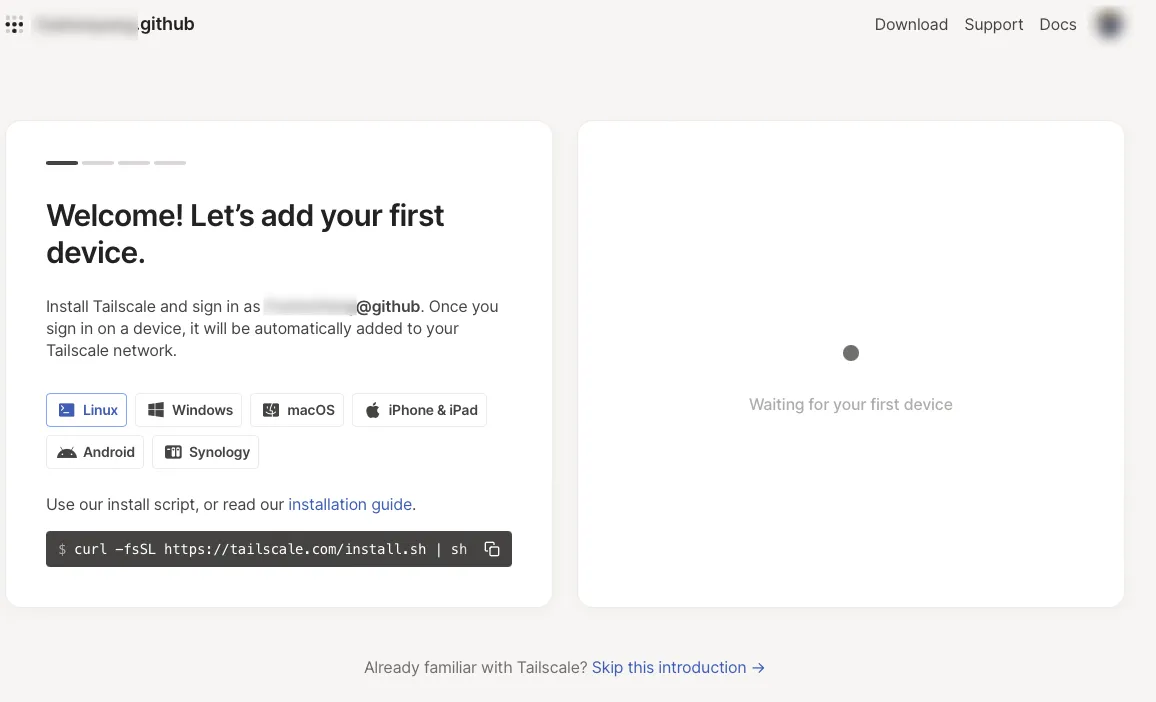Open the user avatar menu

pyautogui.click(x=1108, y=25)
